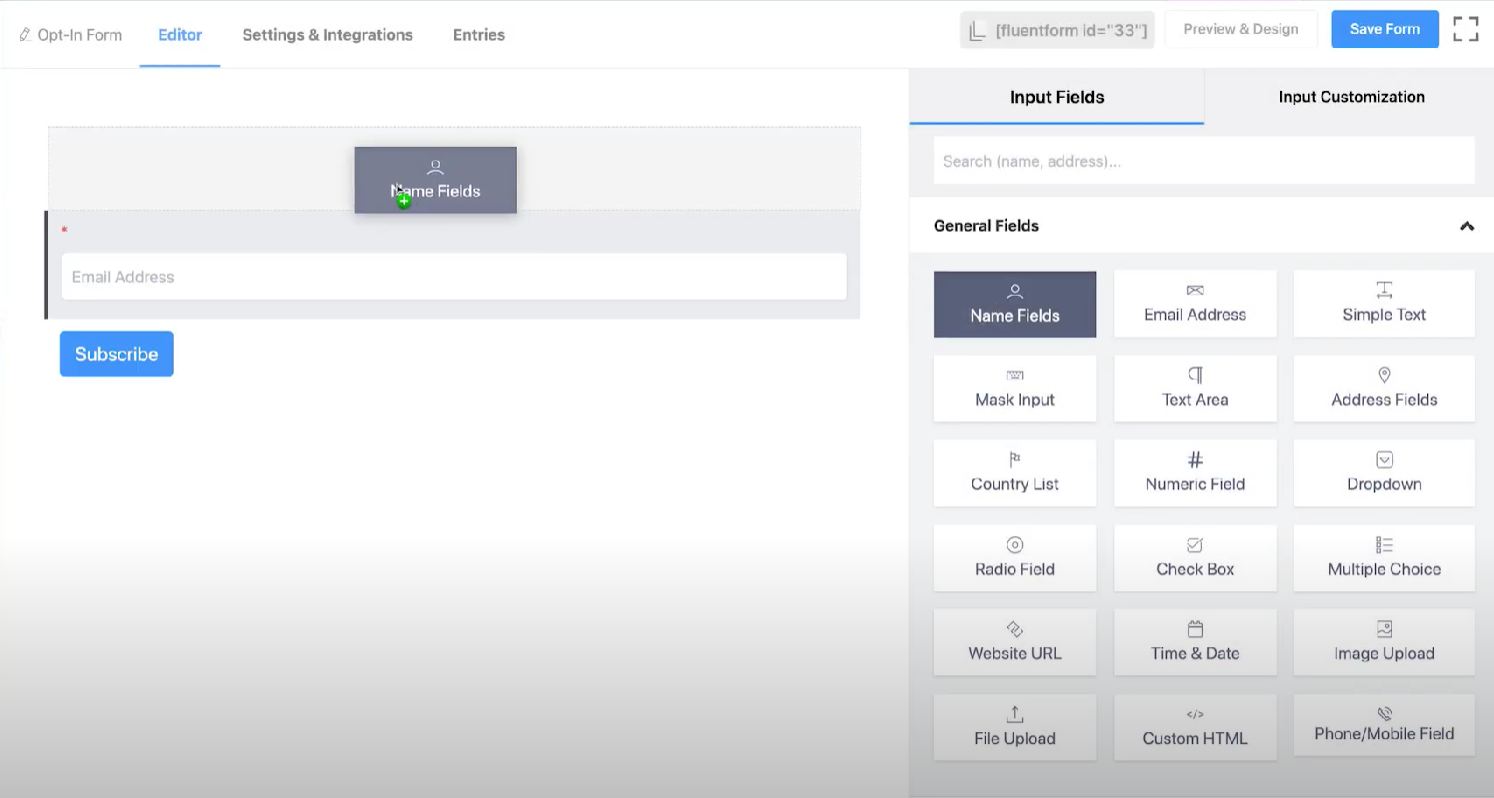The height and width of the screenshot is (798, 1494).
Task: Open Preview & Design mode
Action: coord(1240,29)
